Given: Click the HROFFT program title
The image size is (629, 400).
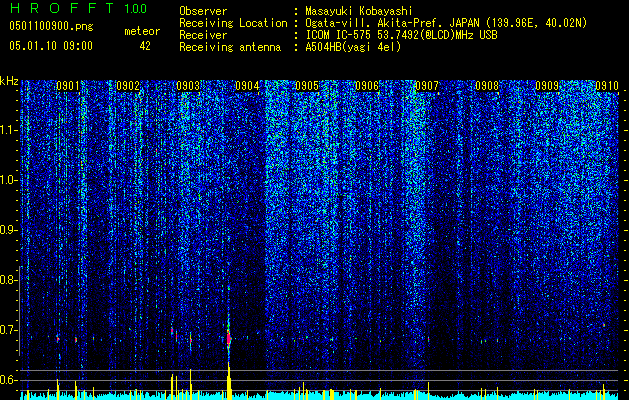Looking at the screenshot, I should click(x=61, y=8).
